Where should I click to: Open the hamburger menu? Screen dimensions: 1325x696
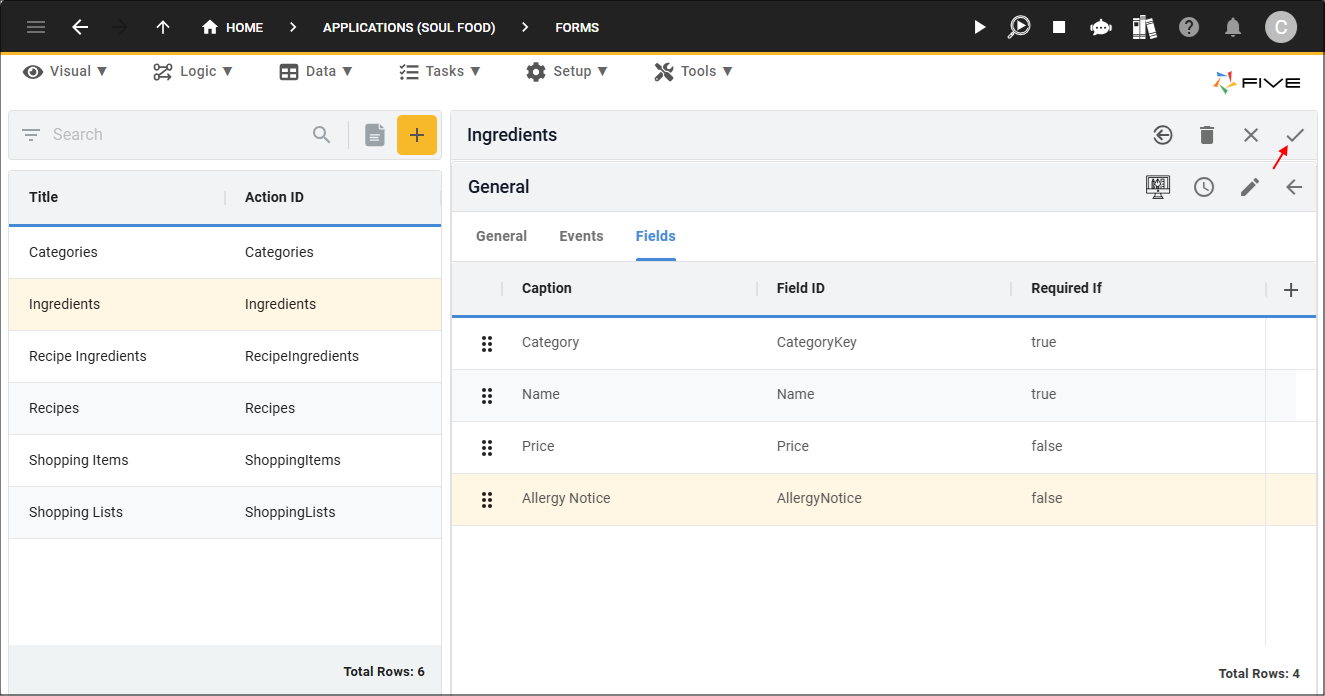pyautogui.click(x=36, y=27)
